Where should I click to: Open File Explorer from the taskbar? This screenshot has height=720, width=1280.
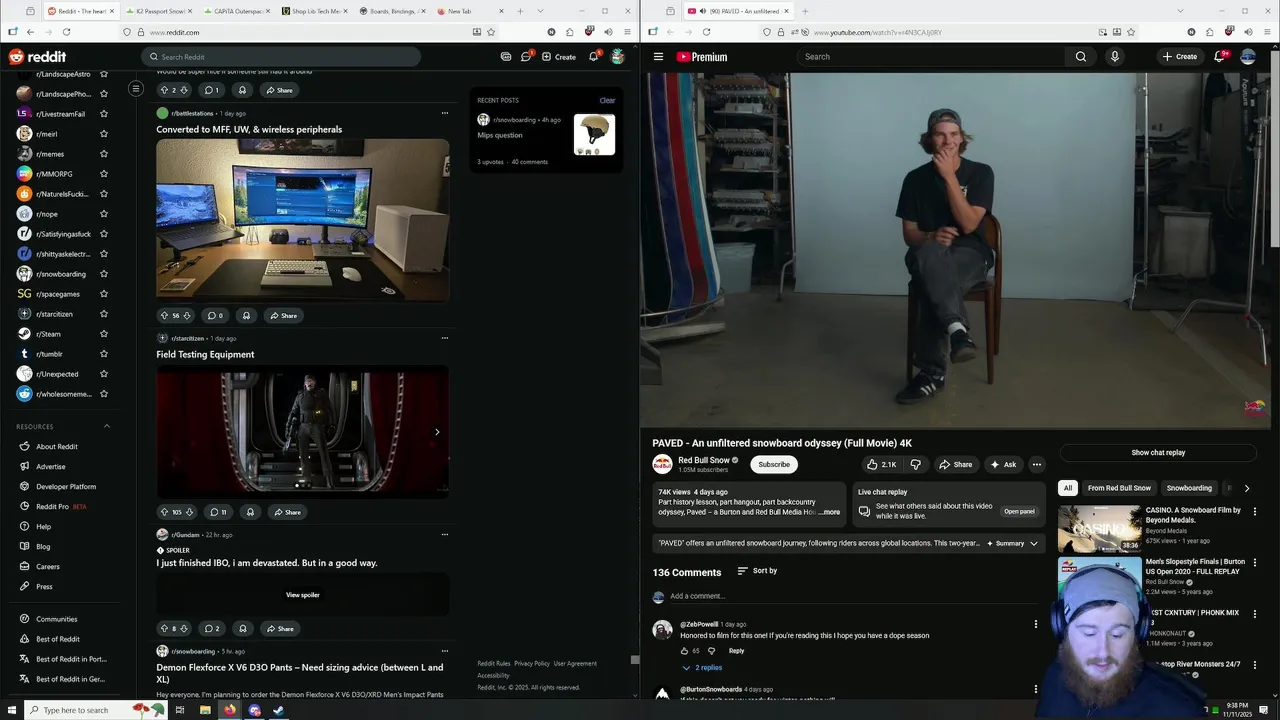[x=205, y=710]
